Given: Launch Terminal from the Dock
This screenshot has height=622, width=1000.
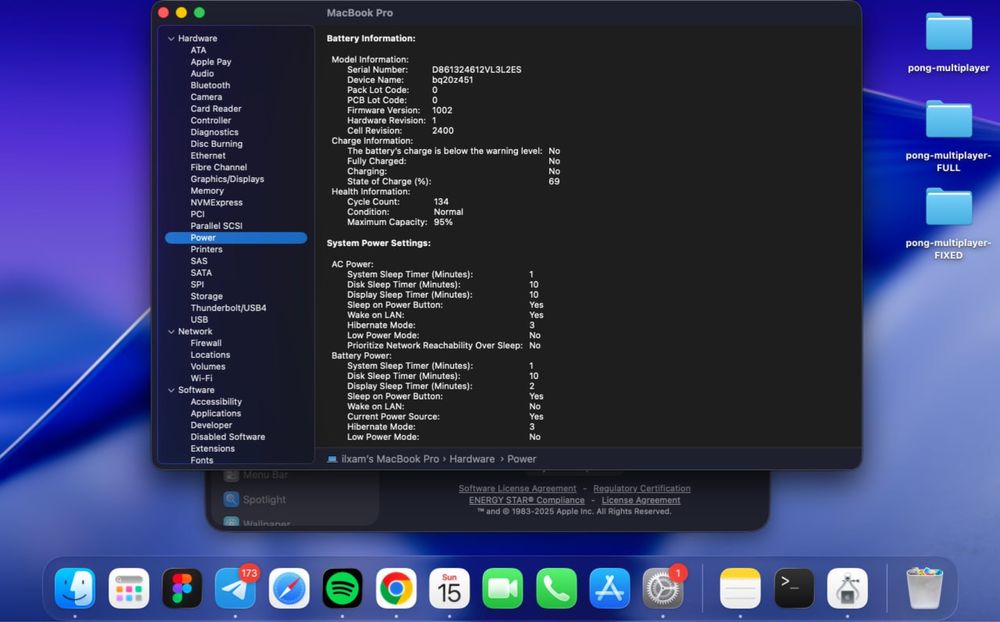Looking at the screenshot, I should 793,588.
